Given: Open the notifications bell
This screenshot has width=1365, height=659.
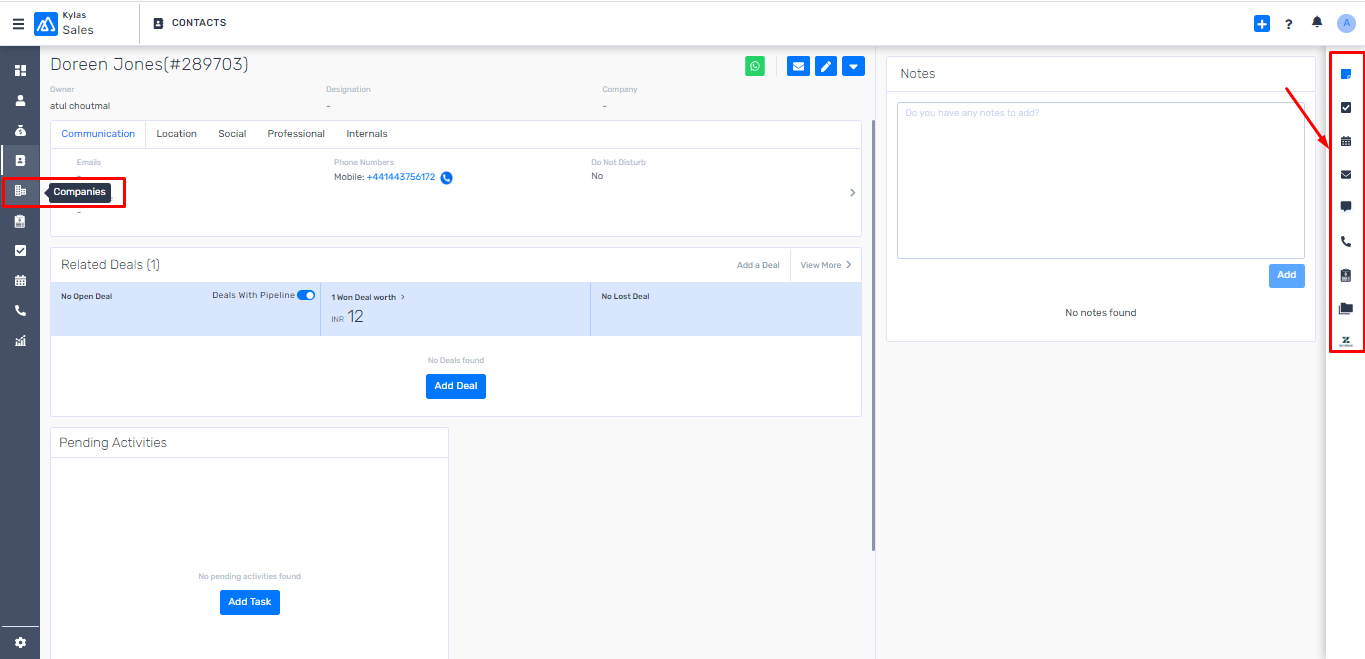Looking at the screenshot, I should (1317, 23).
